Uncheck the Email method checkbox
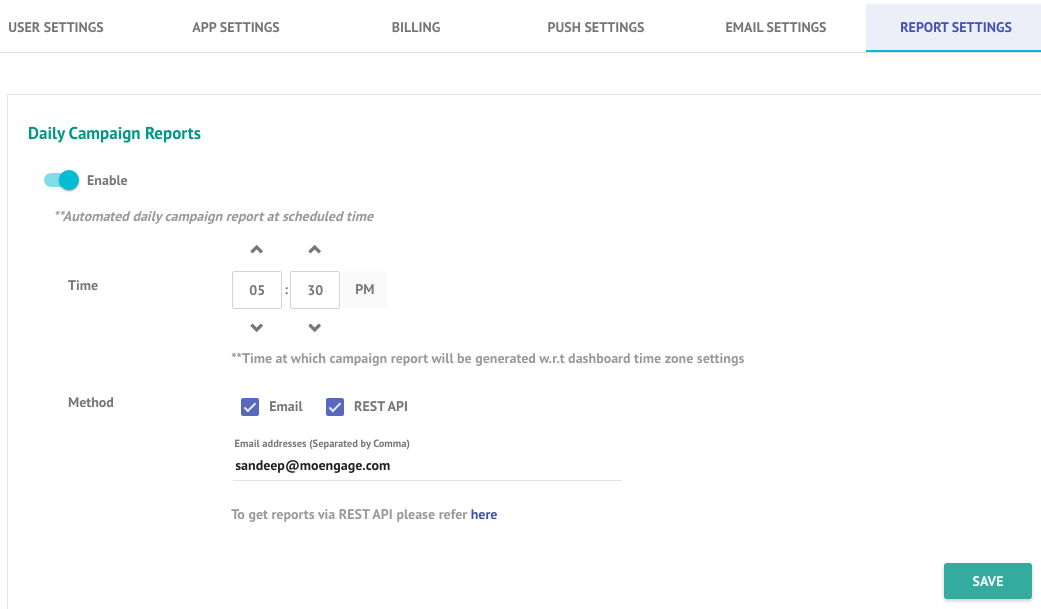The image size is (1041, 609). pos(250,407)
